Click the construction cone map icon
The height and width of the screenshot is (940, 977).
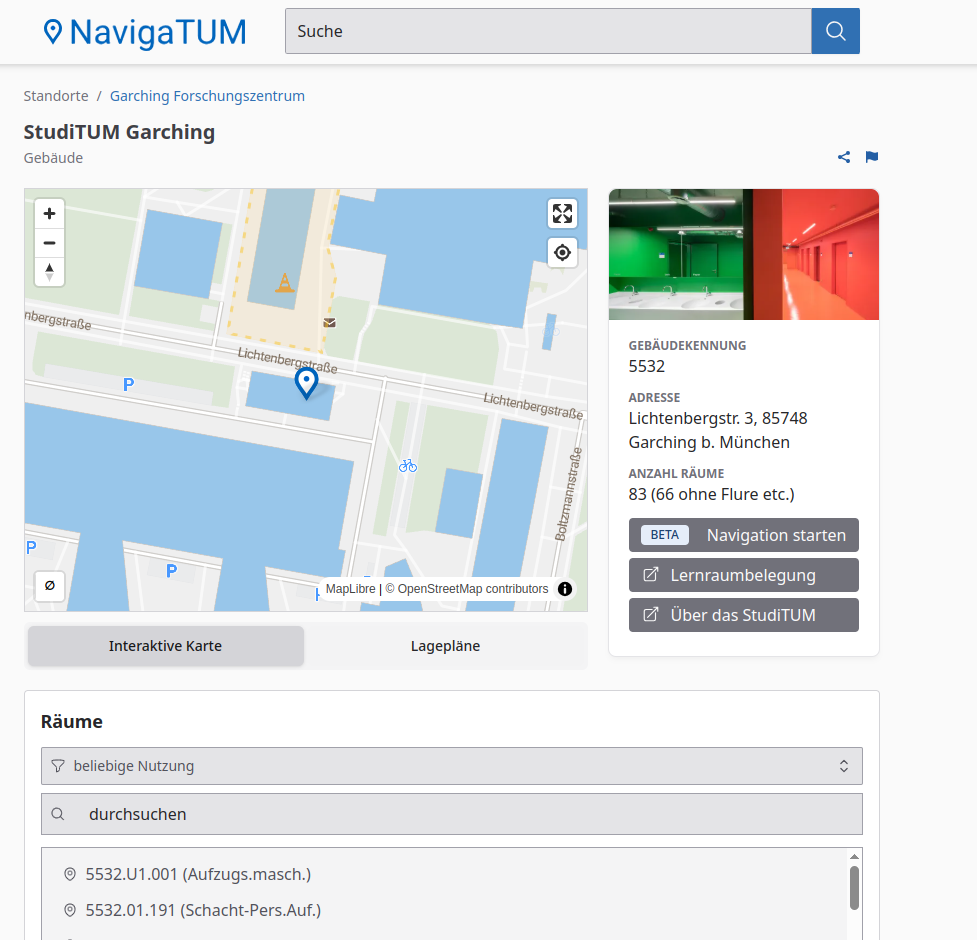coord(285,283)
